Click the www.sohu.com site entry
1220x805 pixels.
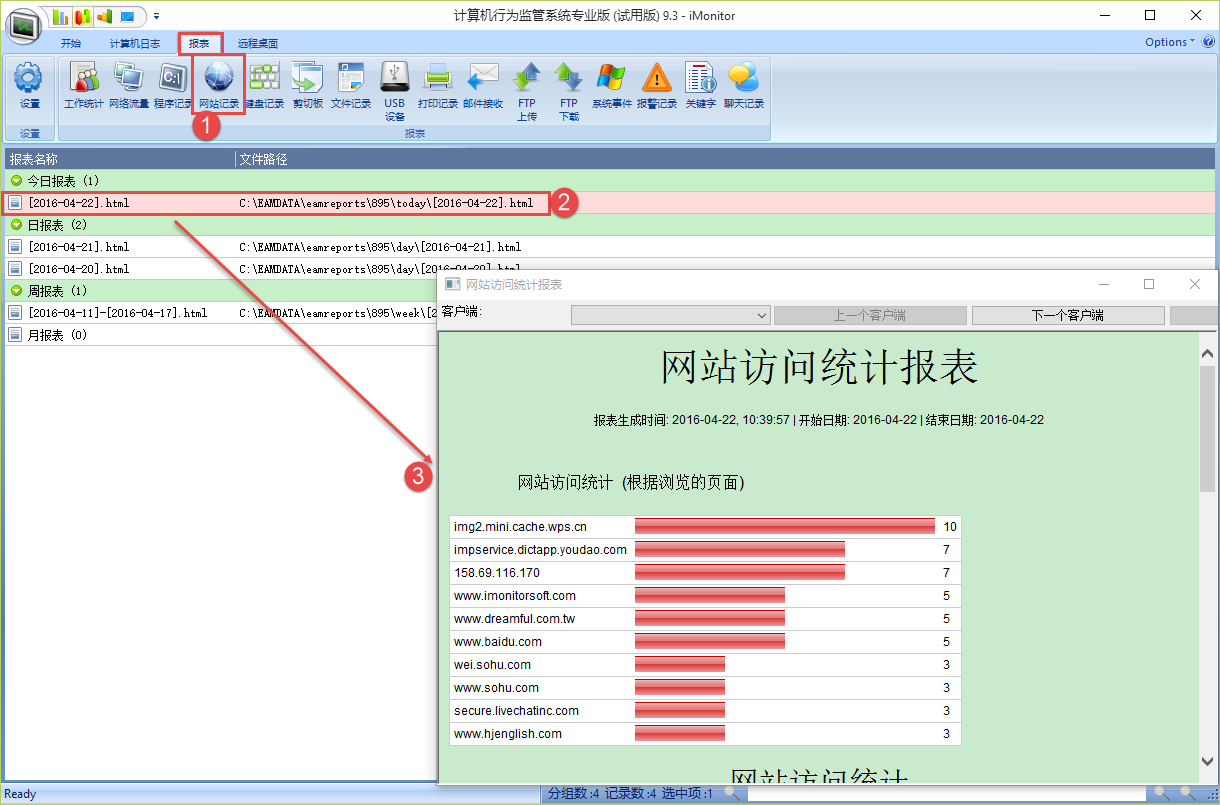pos(496,688)
